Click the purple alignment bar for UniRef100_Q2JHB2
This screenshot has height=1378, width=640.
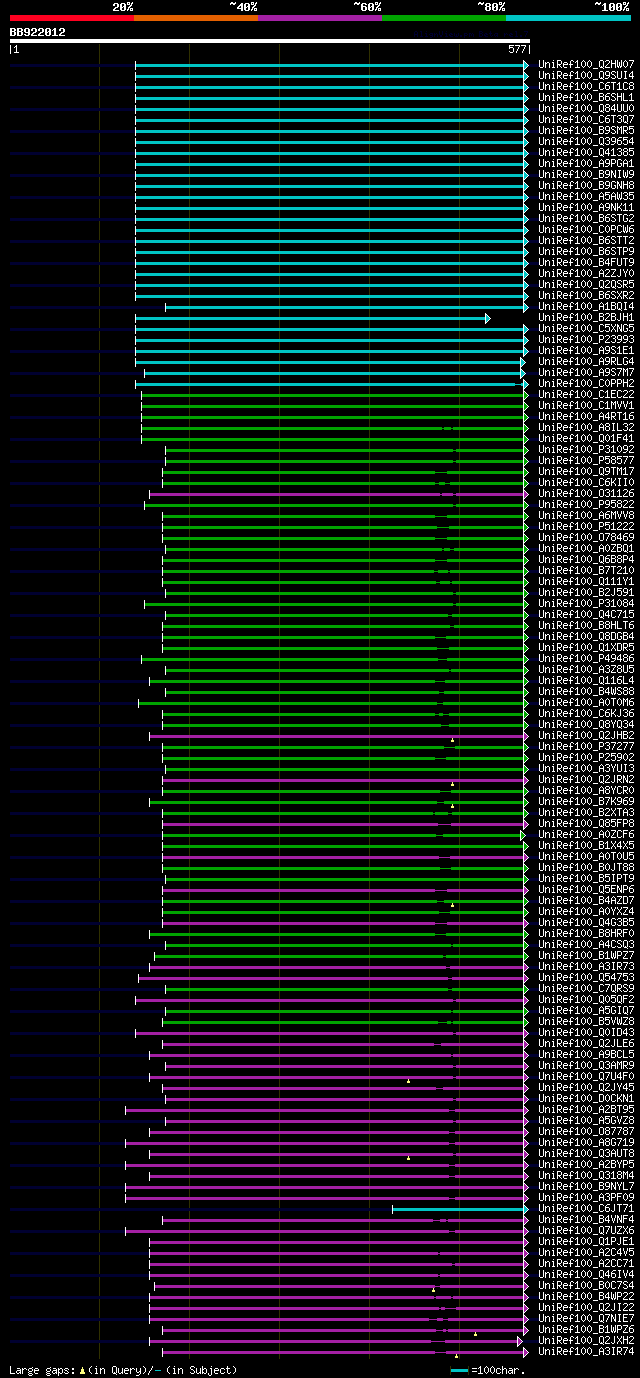tap(339, 736)
